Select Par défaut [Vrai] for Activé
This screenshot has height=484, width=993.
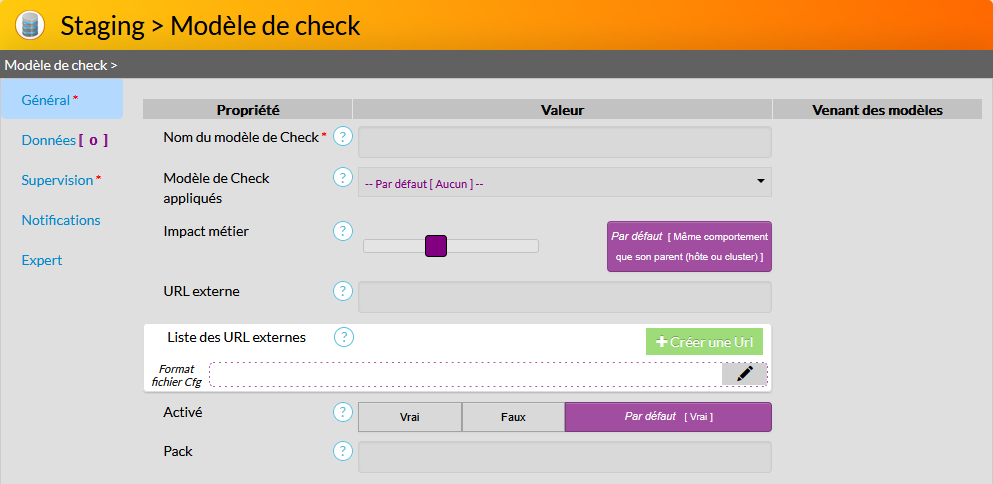(x=668, y=417)
